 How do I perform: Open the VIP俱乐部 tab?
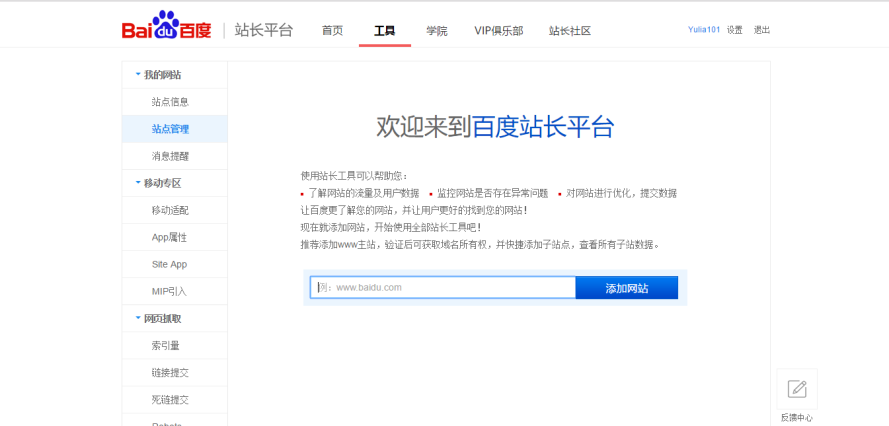click(499, 31)
